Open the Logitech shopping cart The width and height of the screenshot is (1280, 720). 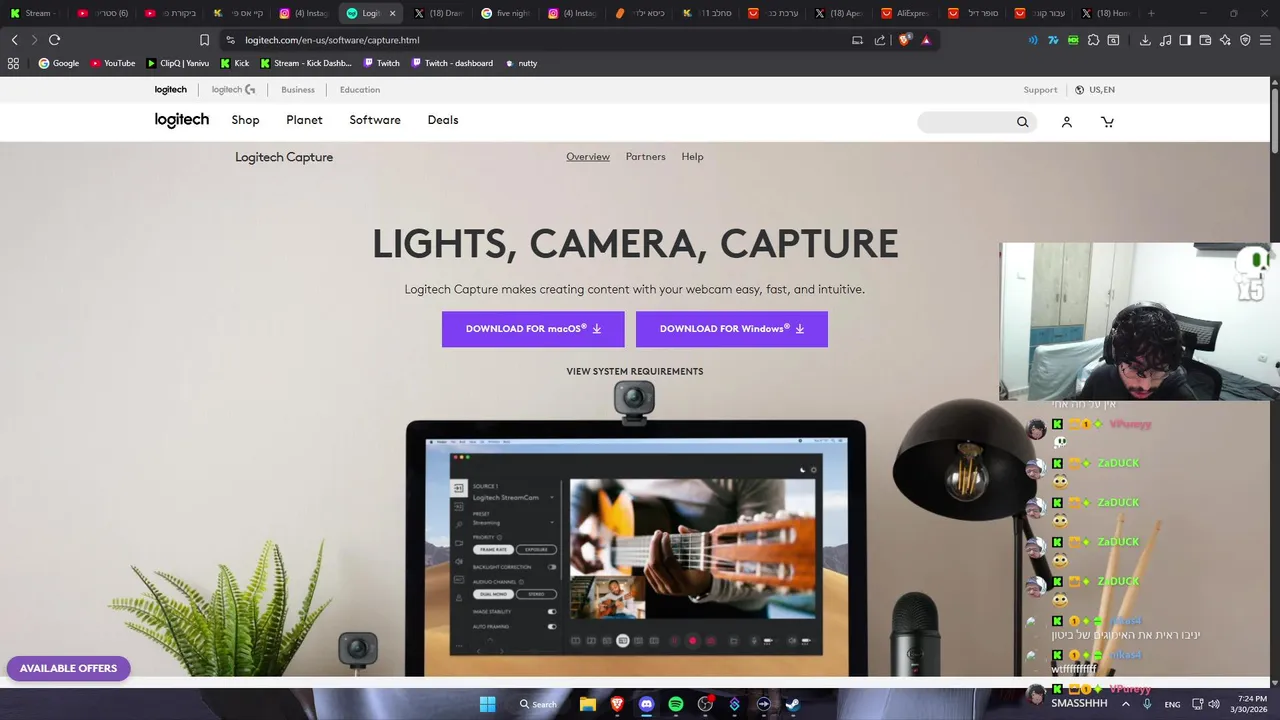[x=1107, y=122]
